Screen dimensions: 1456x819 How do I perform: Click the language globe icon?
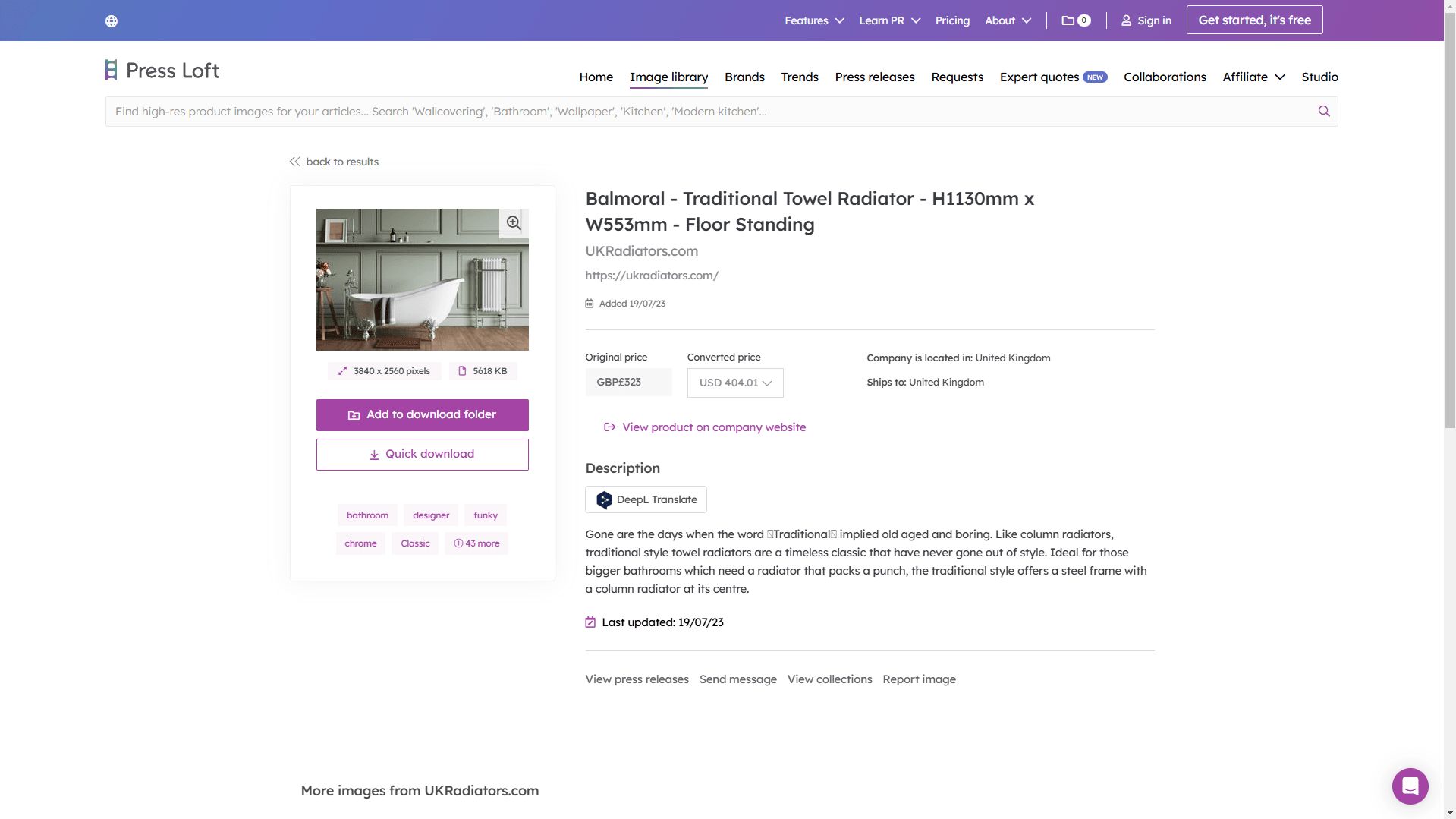[x=111, y=20]
